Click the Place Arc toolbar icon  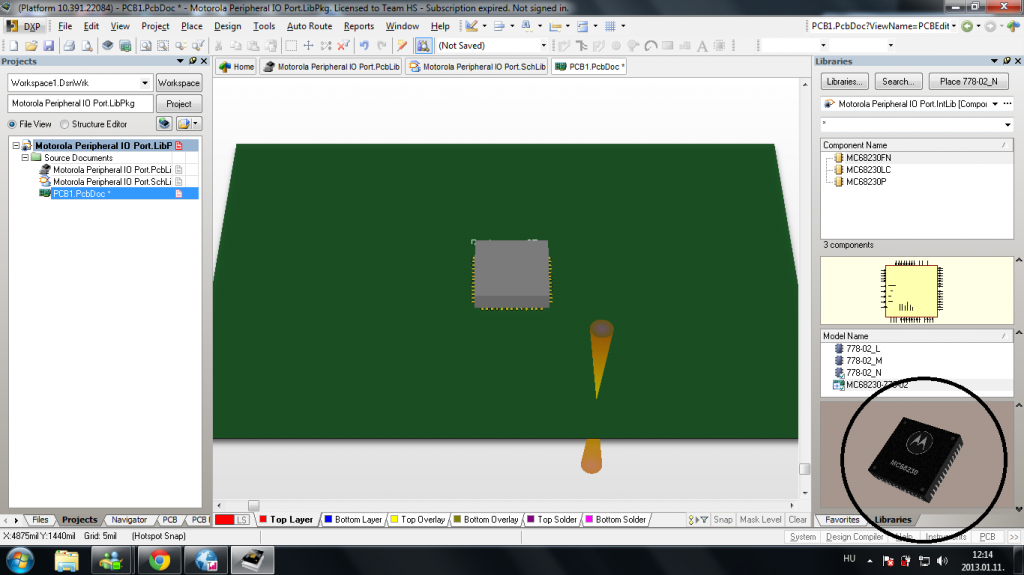tap(650, 46)
